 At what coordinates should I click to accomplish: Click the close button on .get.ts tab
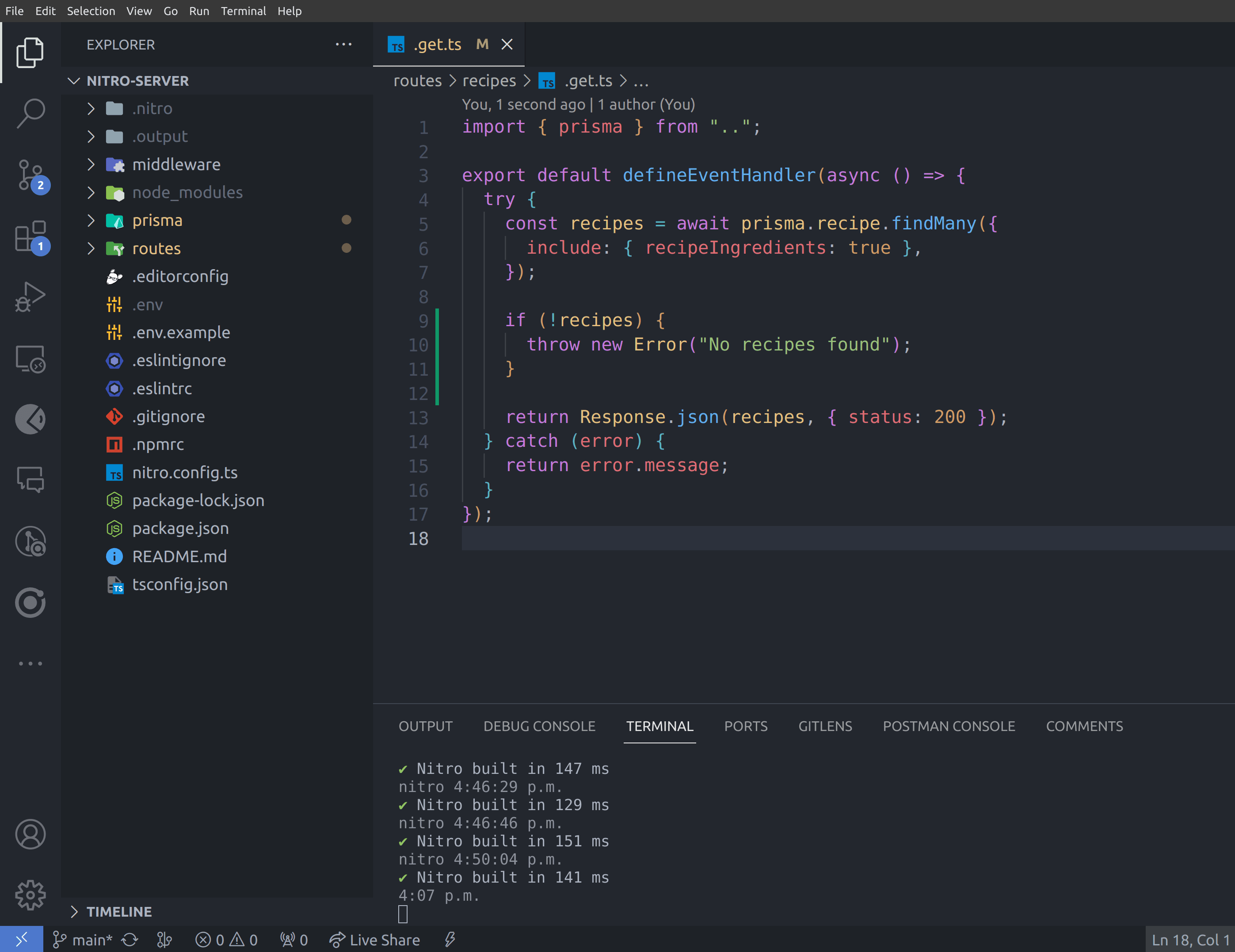point(507,45)
